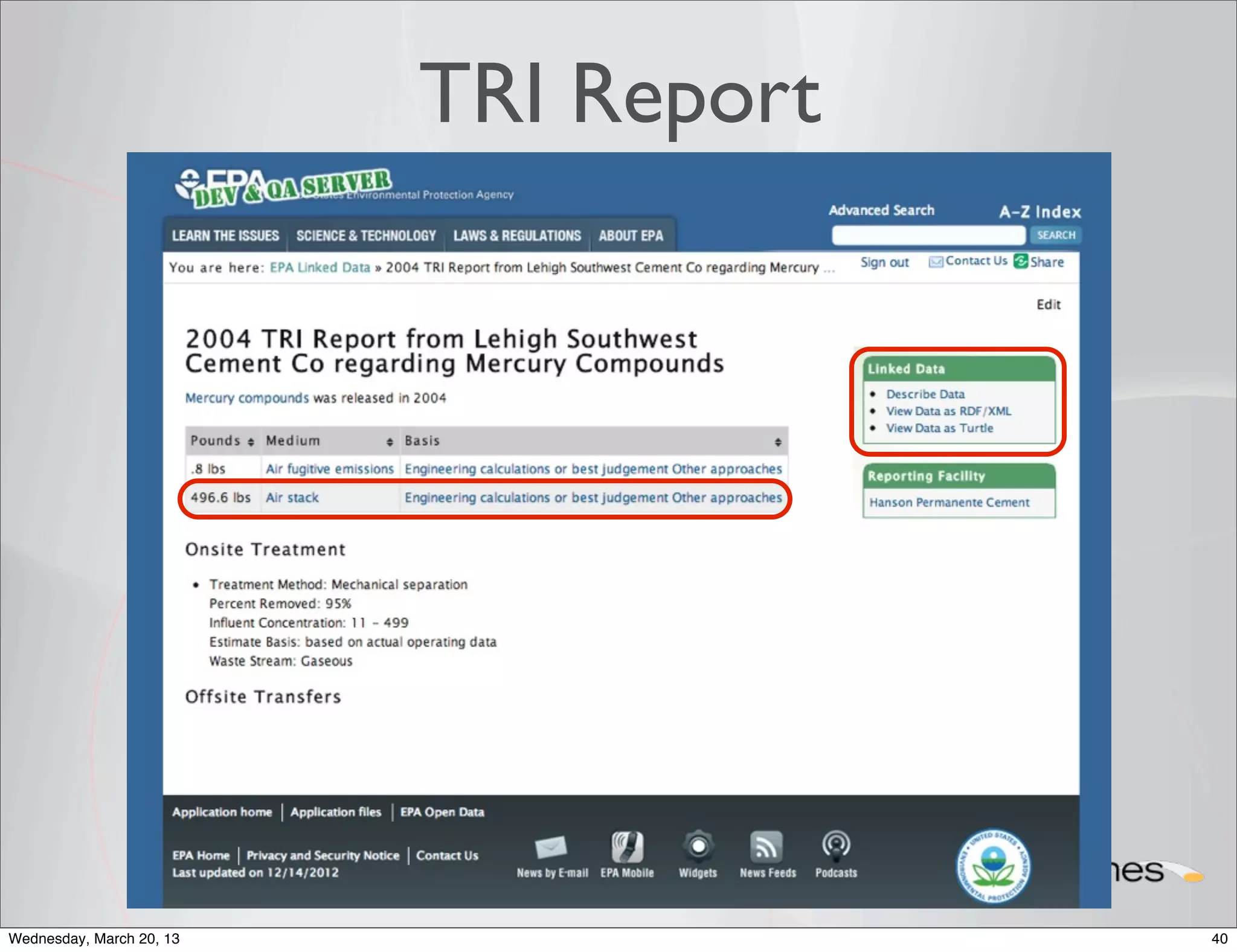The image size is (1237, 952).
Task: Open the Describe Data link
Action: pos(925,394)
